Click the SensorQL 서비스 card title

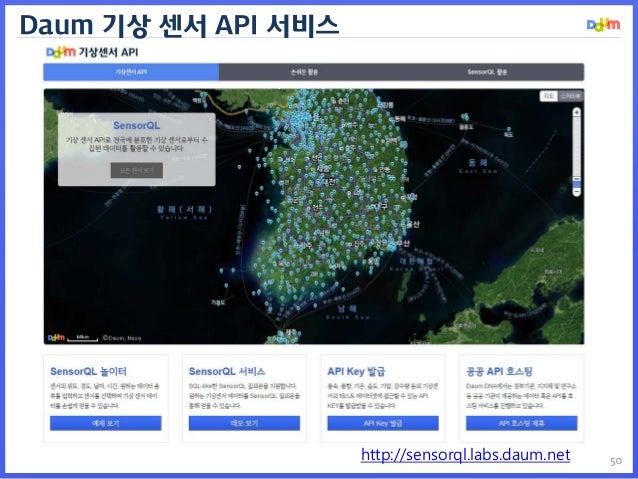pyautogui.click(x=227, y=371)
